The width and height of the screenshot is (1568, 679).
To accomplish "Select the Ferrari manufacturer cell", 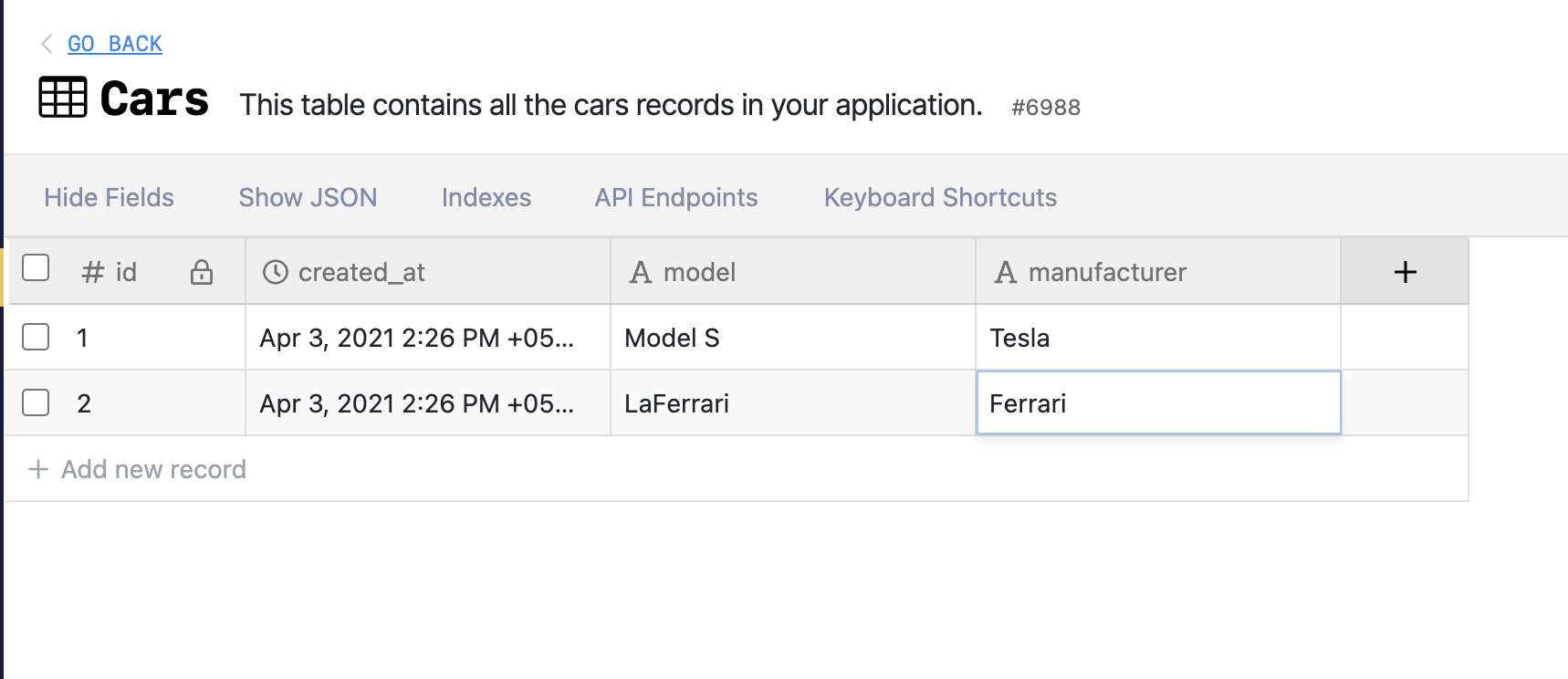I will pyautogui.click(x=1158, y=402).
